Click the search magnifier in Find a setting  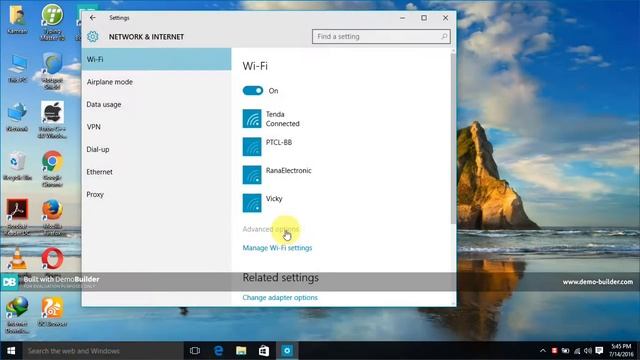pyautogui.click(x=444, y=36)
